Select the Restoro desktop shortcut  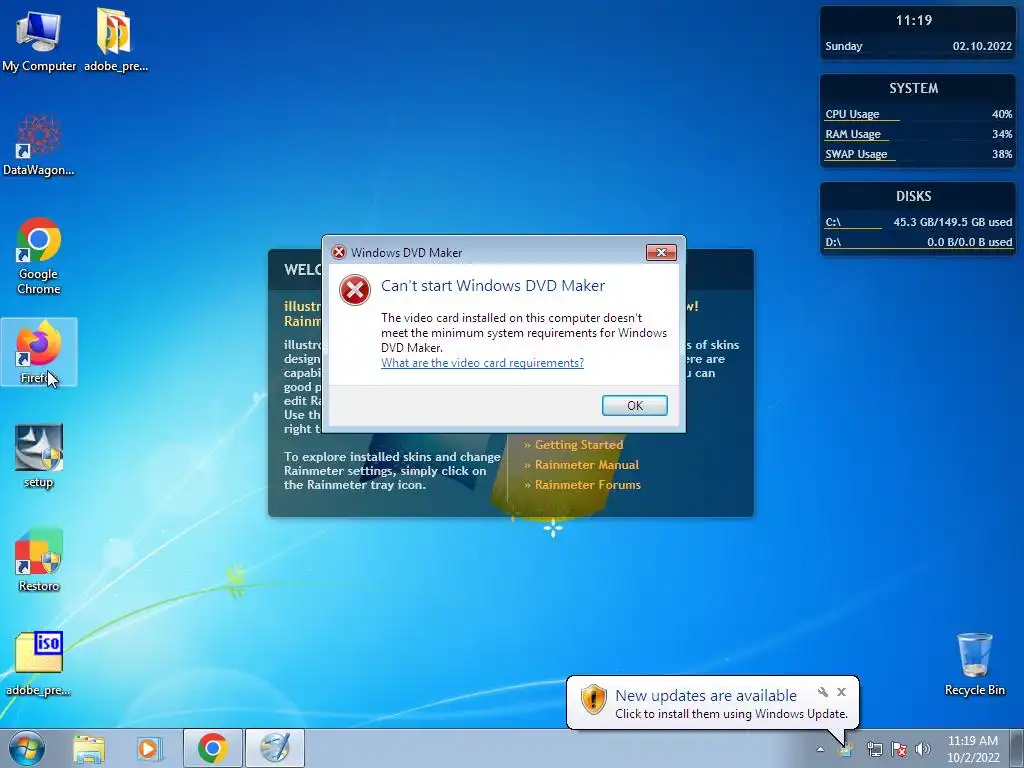(39, 560)
